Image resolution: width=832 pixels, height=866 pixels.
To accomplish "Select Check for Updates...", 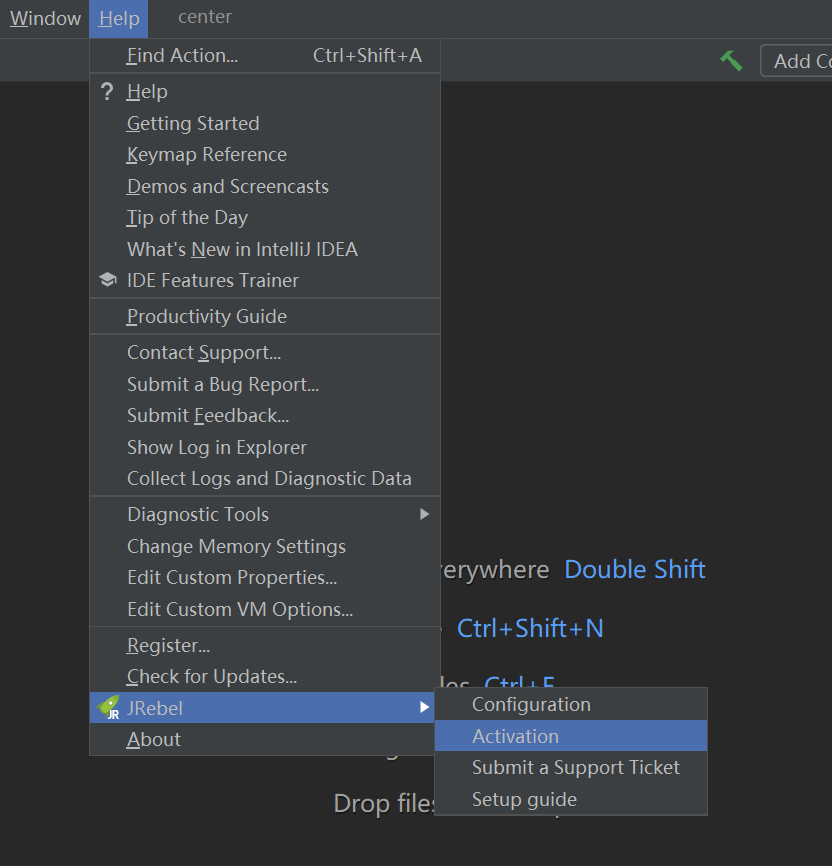I will click(265, 677).
